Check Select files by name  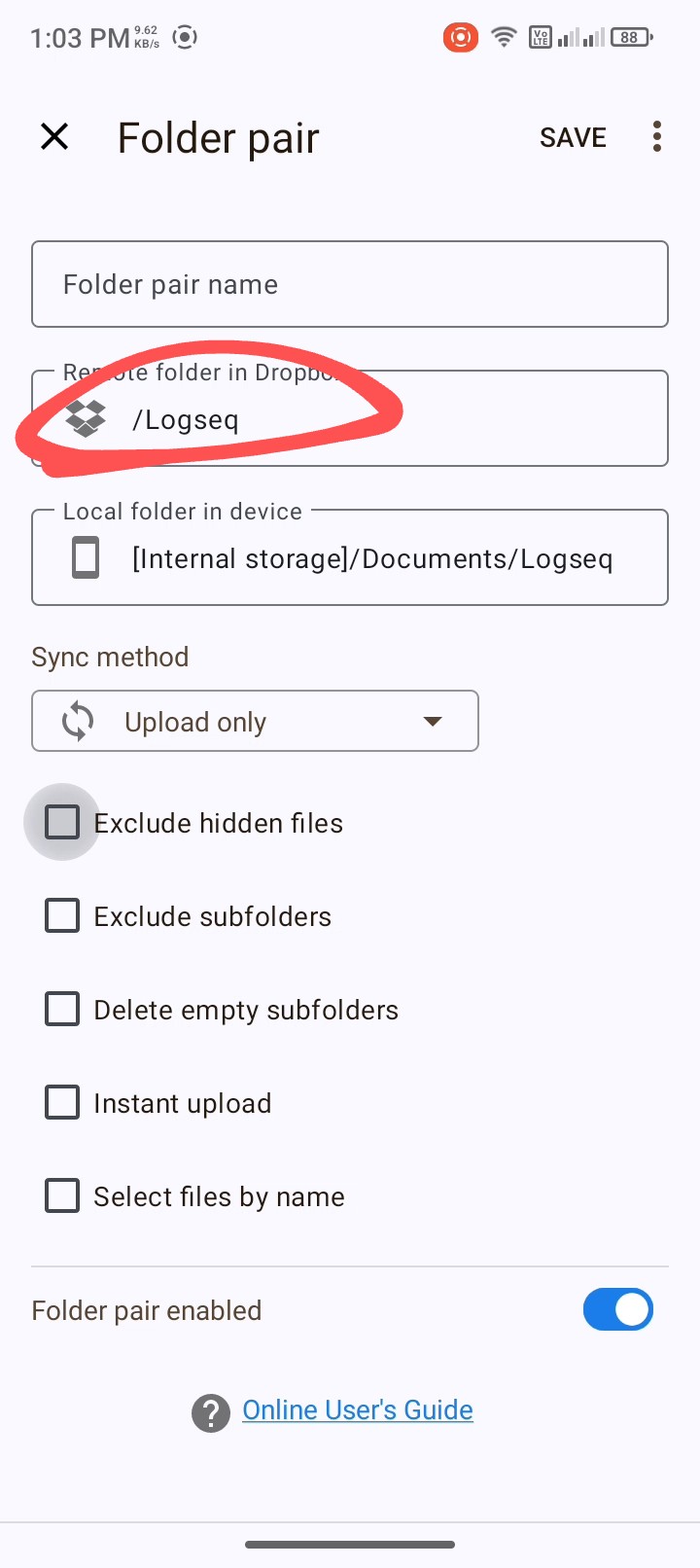pos(62,1196)
